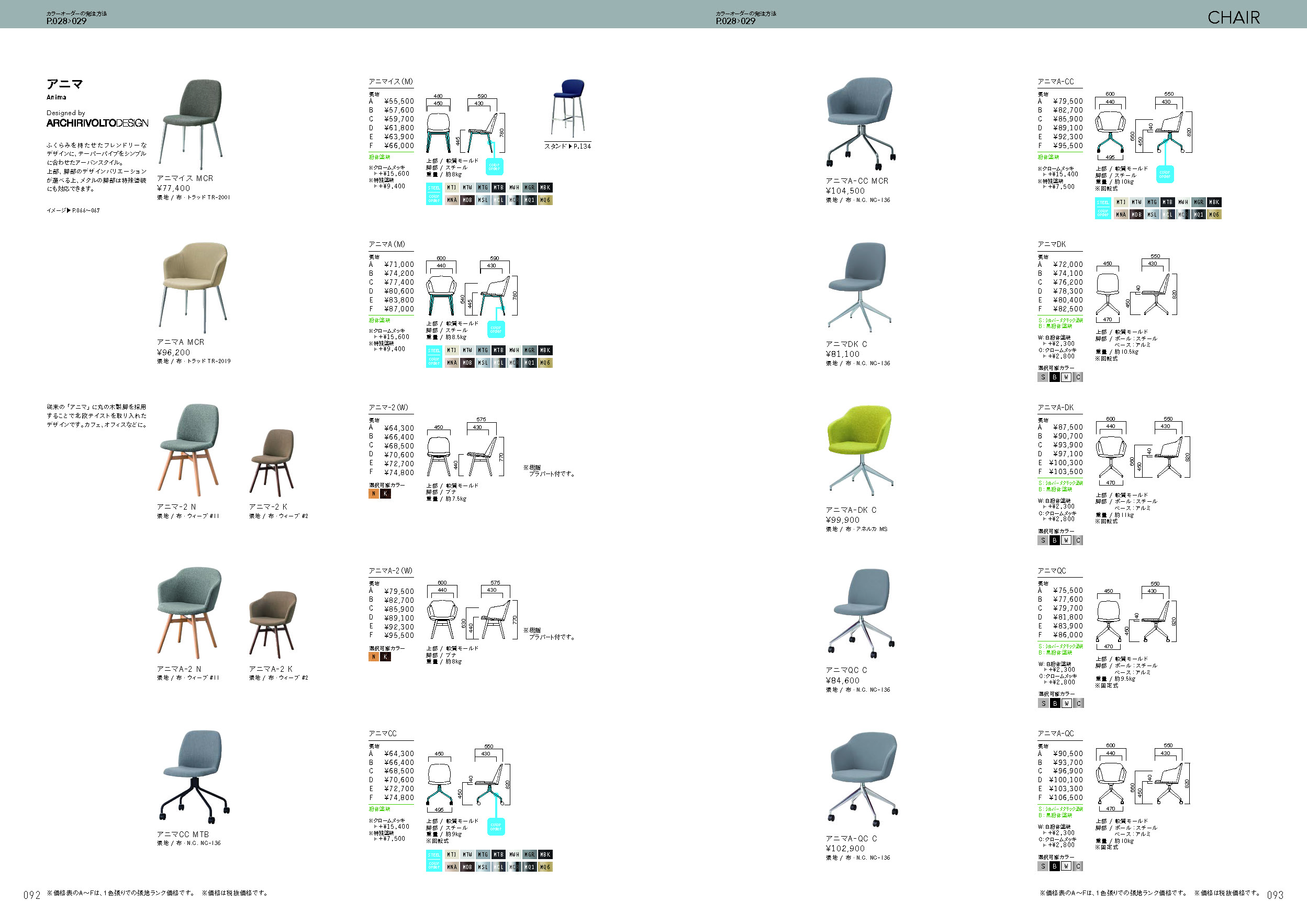Click the アニマA-2 K brown armchair photo

point(272,624)
